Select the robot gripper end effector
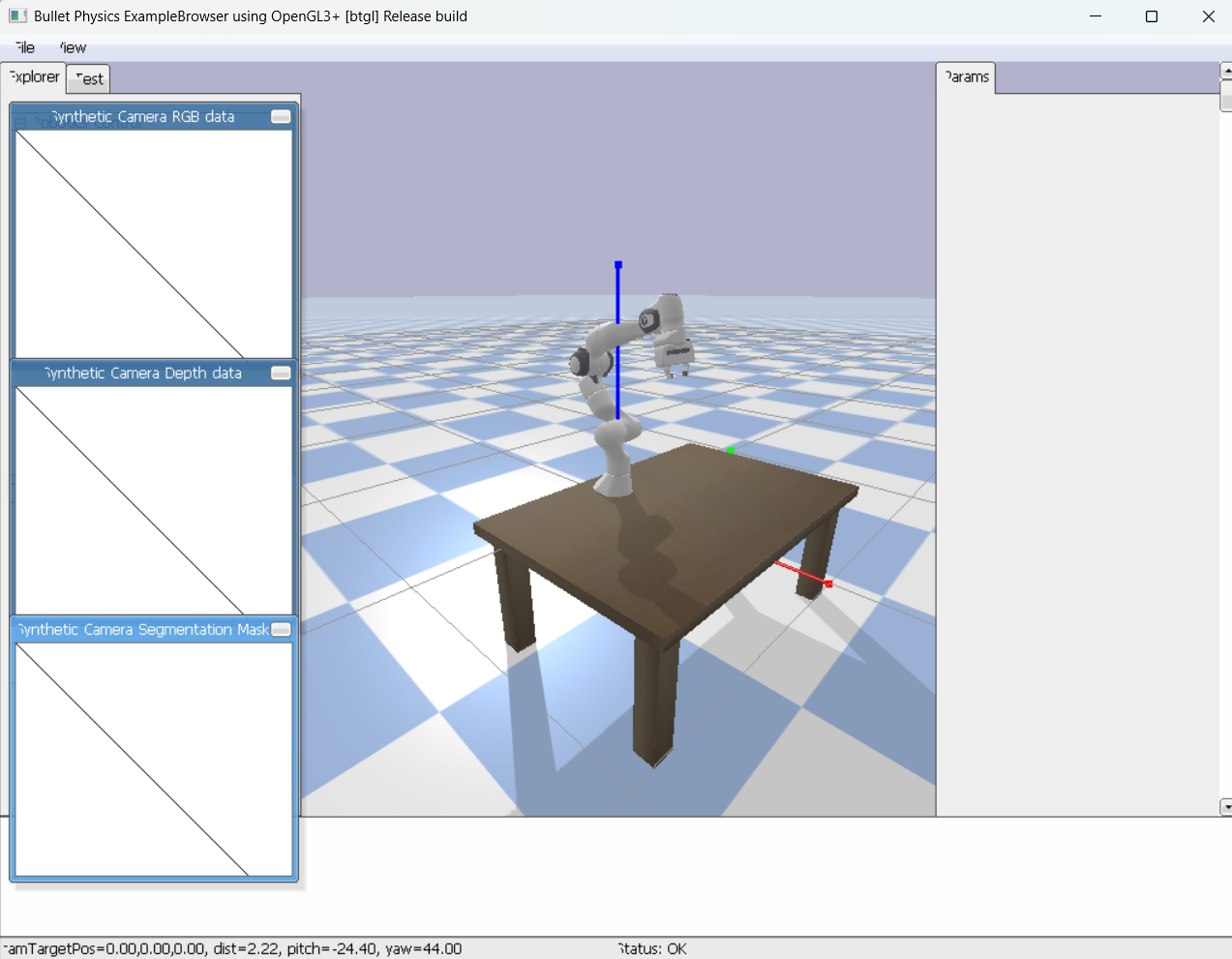The height and width of the screenshot is (959, 1232). pos(675,355)
